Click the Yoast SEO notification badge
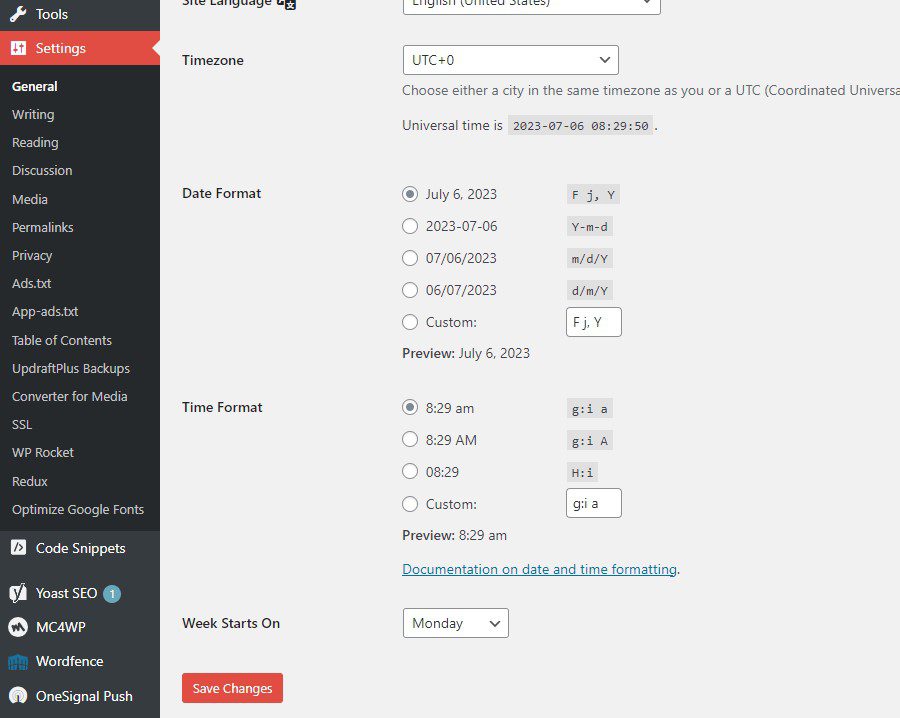The image size is (900, 718). [x=112, y=593]
